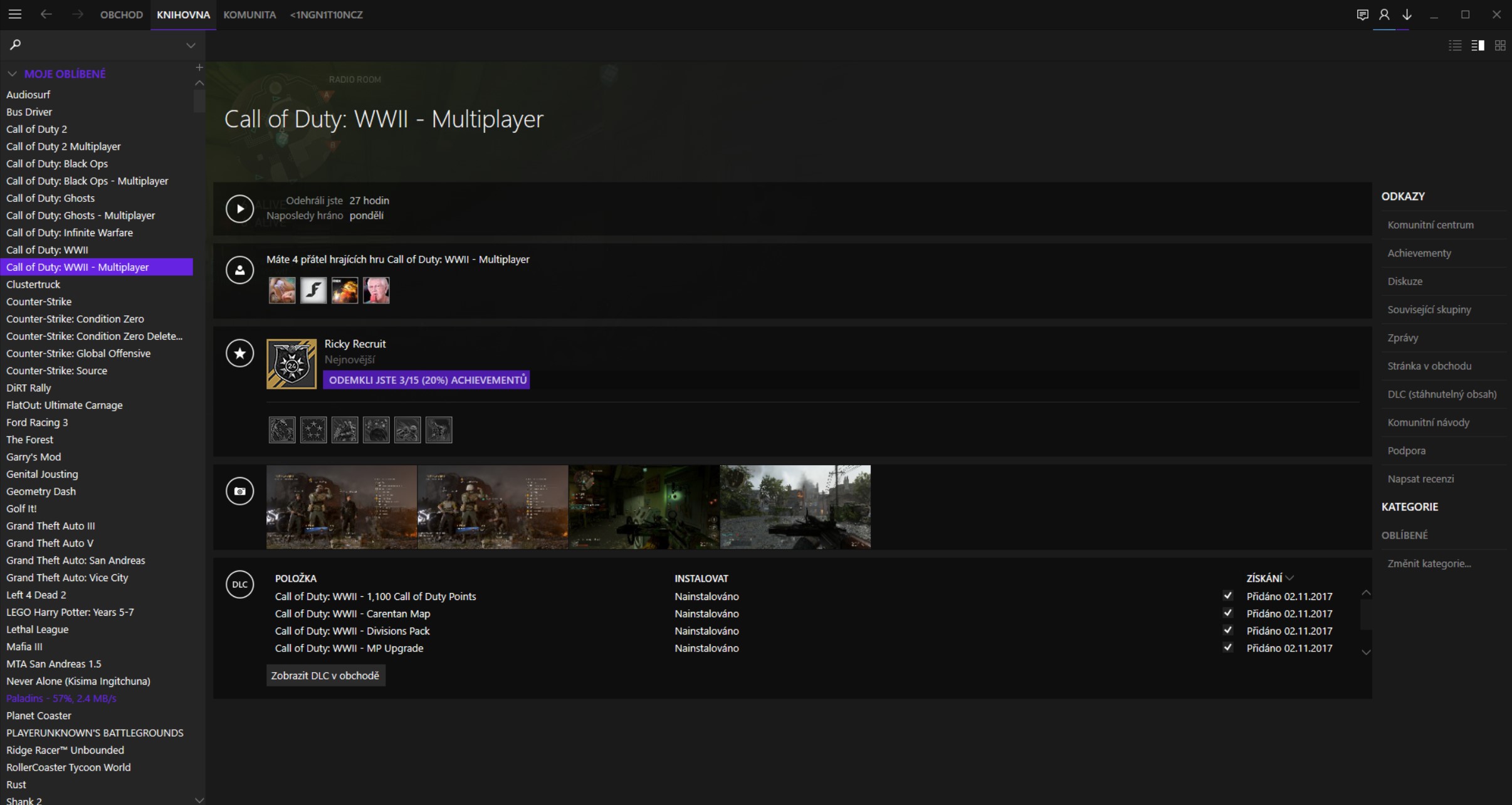Click Napsat recenzi link
The height and width of the screenshot is (805, 1512).
pos(1420,478)
